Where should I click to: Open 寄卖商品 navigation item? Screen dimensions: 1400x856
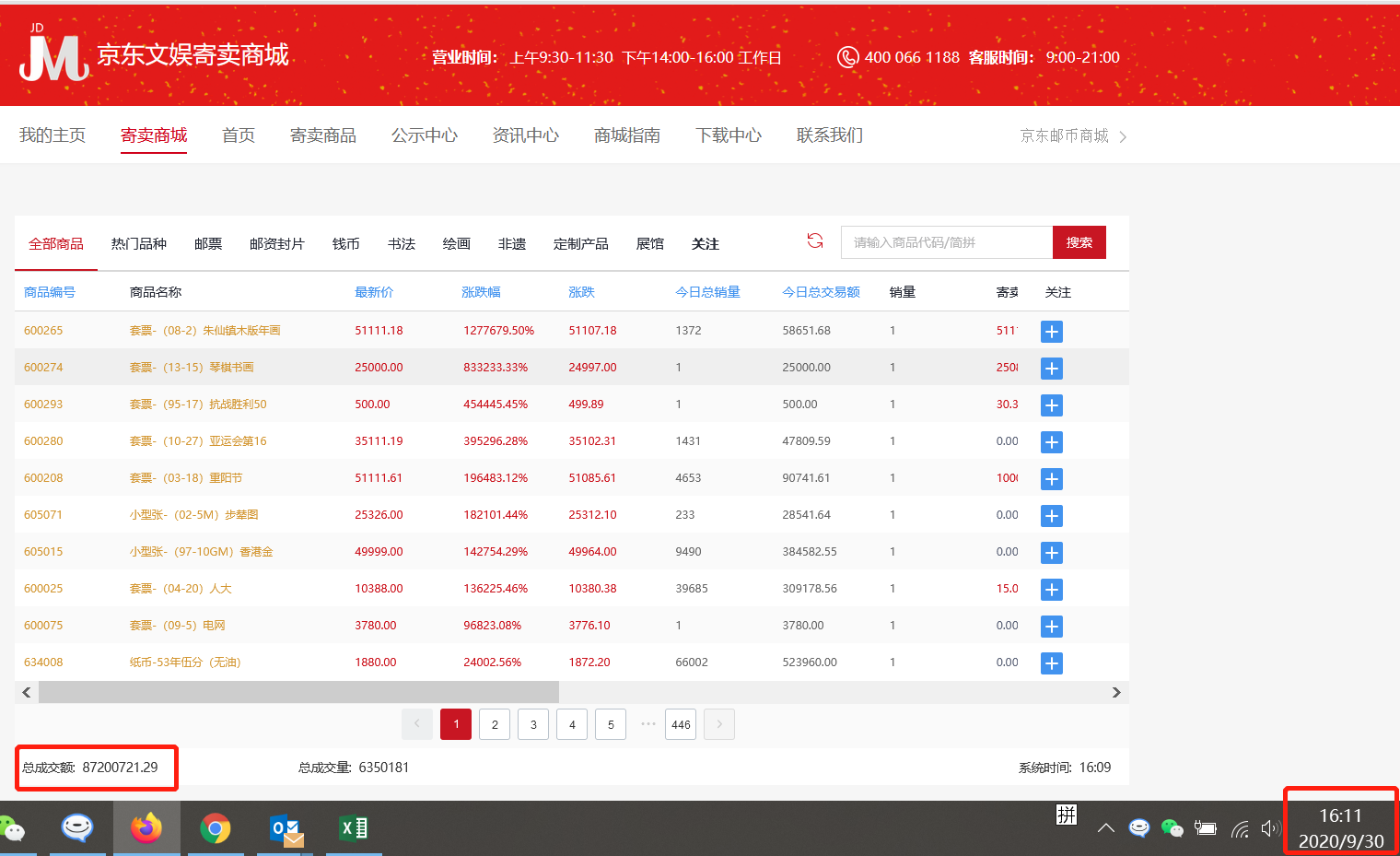(x=323, y=135)
